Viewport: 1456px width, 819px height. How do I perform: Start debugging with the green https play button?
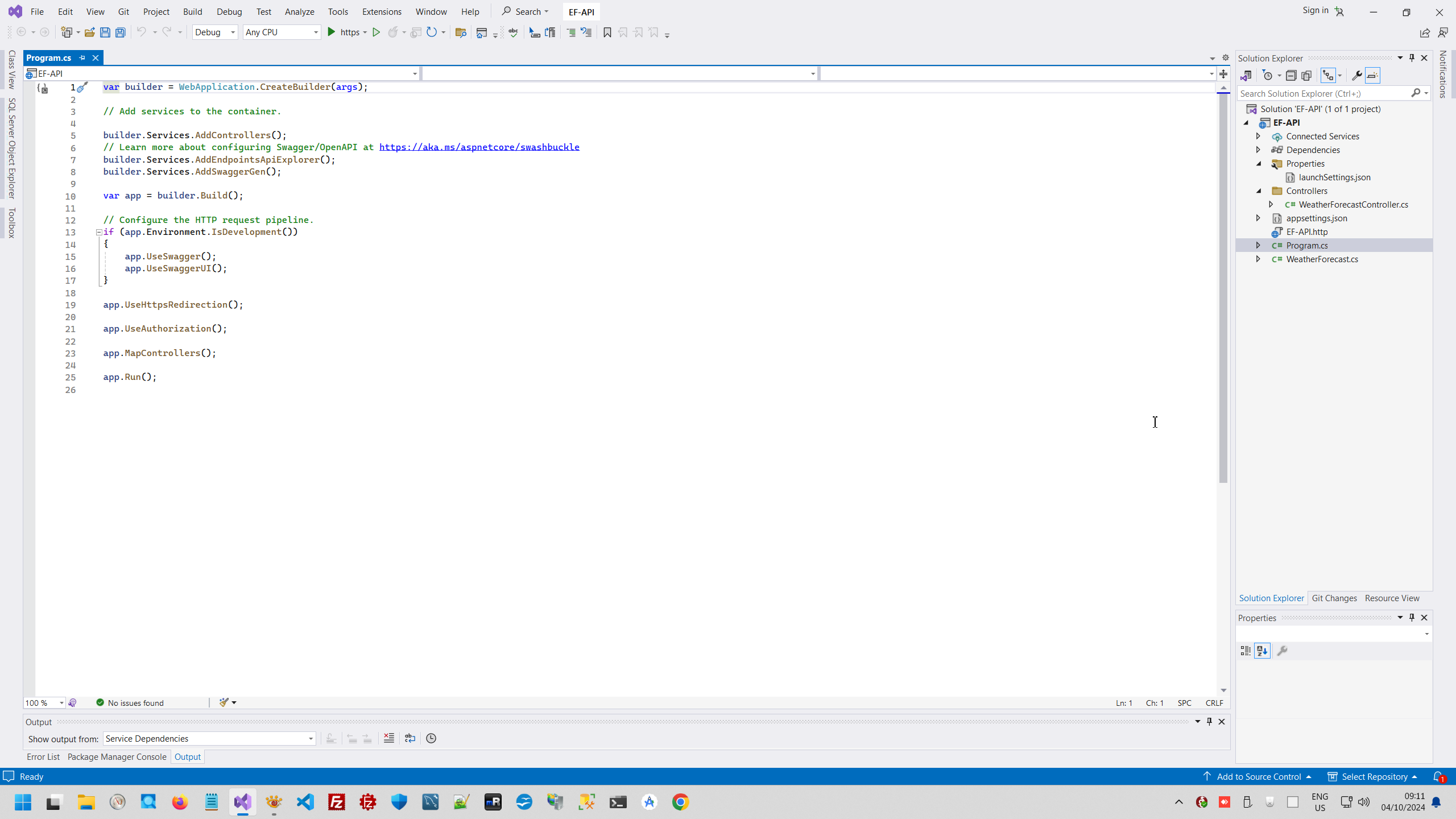coord(332,32)
